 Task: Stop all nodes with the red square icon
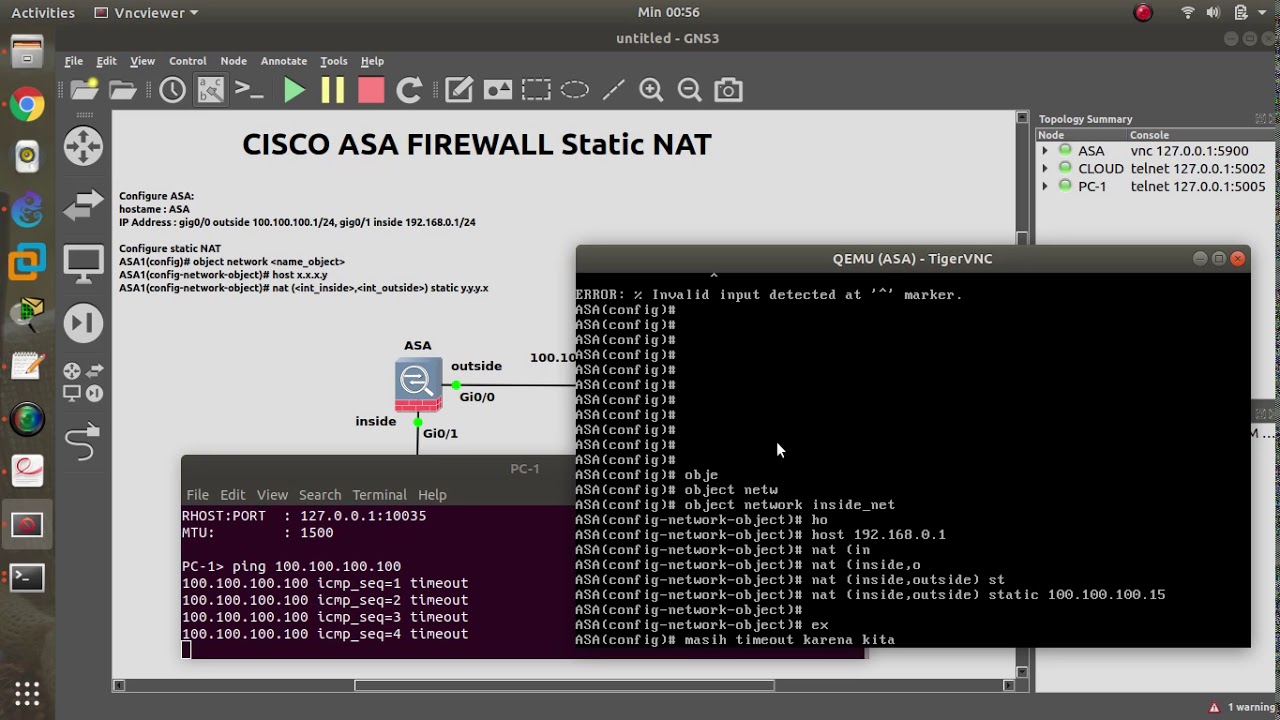[371, 91]
